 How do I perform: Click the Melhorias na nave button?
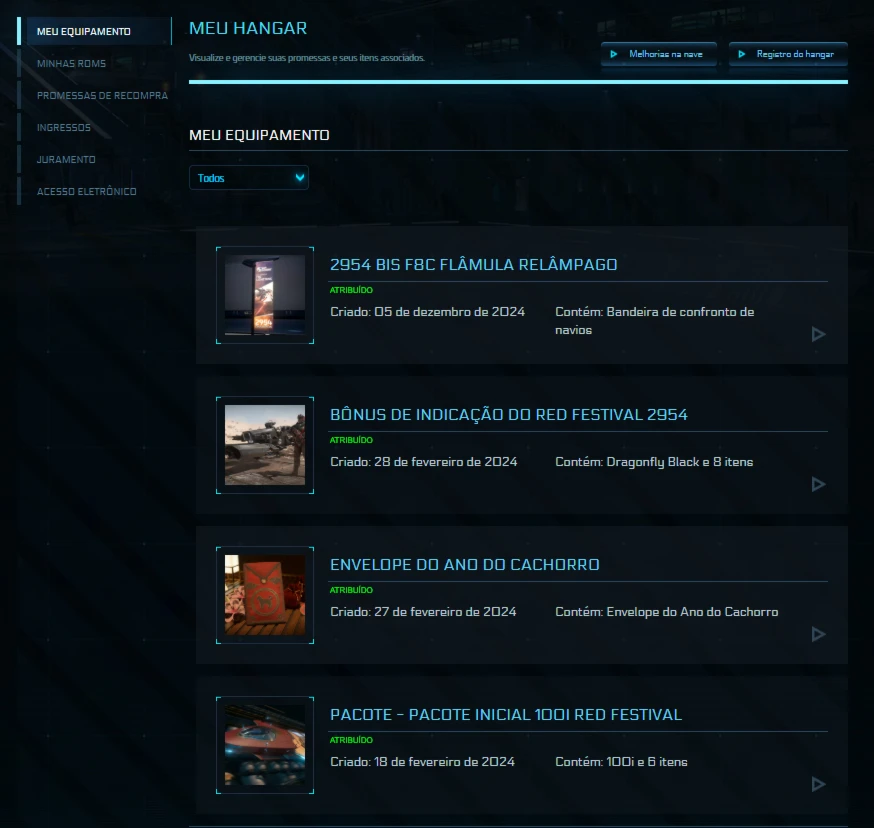point(659,54)
